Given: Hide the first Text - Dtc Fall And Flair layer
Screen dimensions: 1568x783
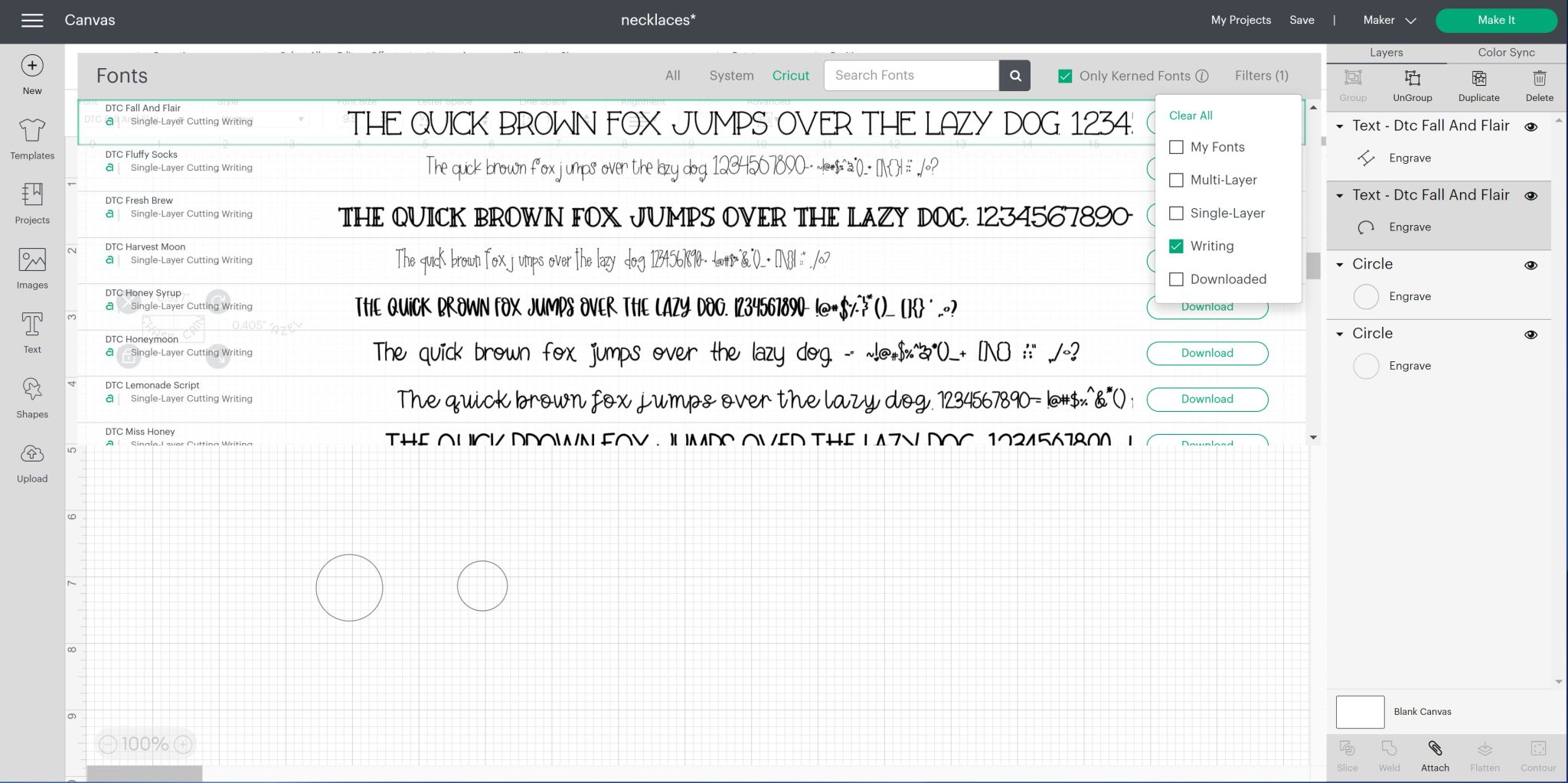Looking at the screenshot, I should point(1531,127).
